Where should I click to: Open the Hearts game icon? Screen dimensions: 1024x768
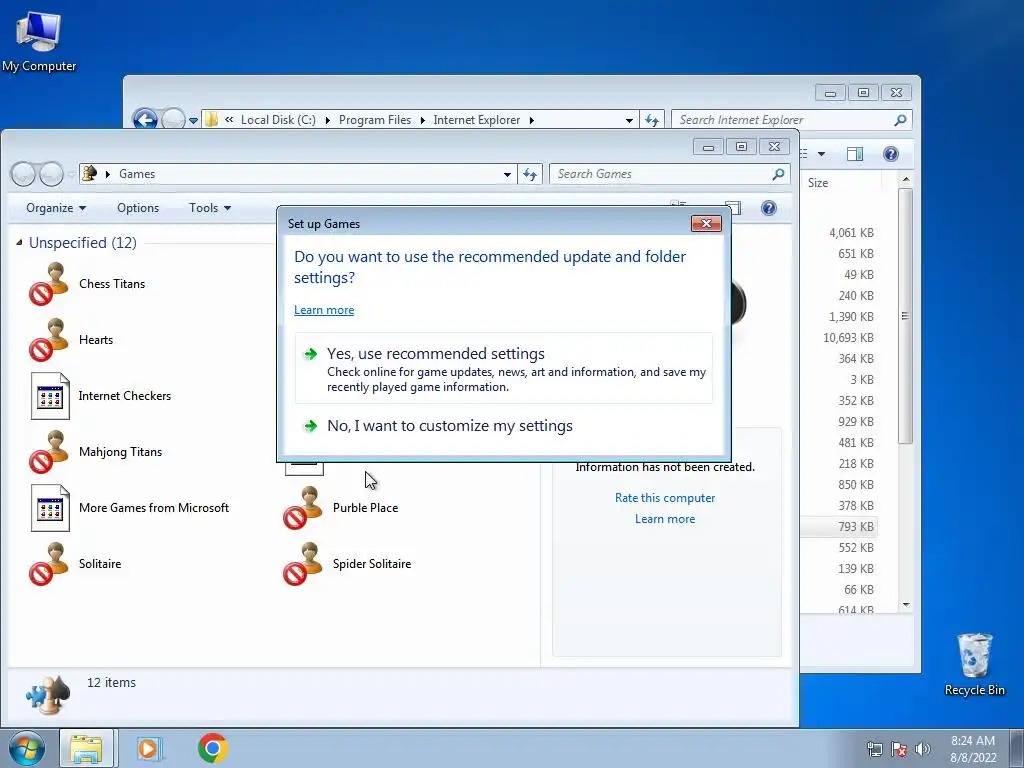point(49,340)
